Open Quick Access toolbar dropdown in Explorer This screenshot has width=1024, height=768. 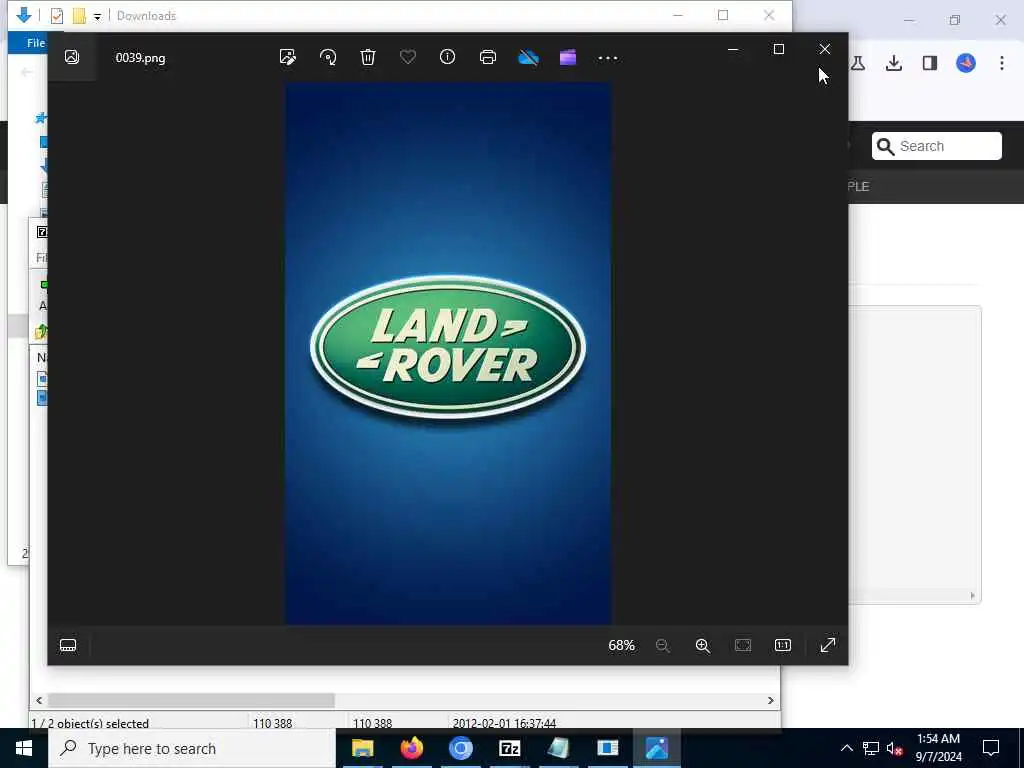pos(97,16)
